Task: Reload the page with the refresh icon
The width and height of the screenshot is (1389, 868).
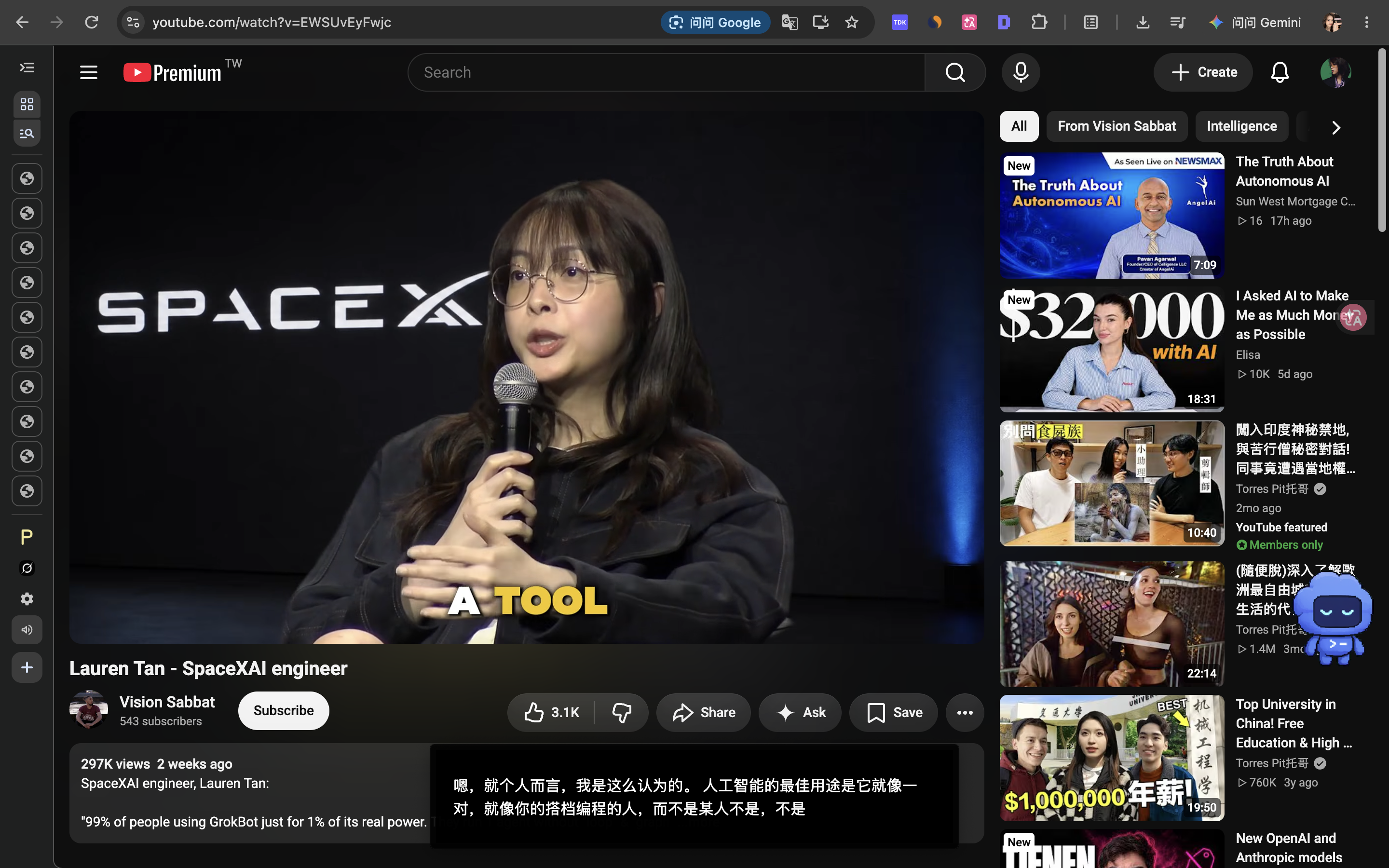Action: (91, 22)
